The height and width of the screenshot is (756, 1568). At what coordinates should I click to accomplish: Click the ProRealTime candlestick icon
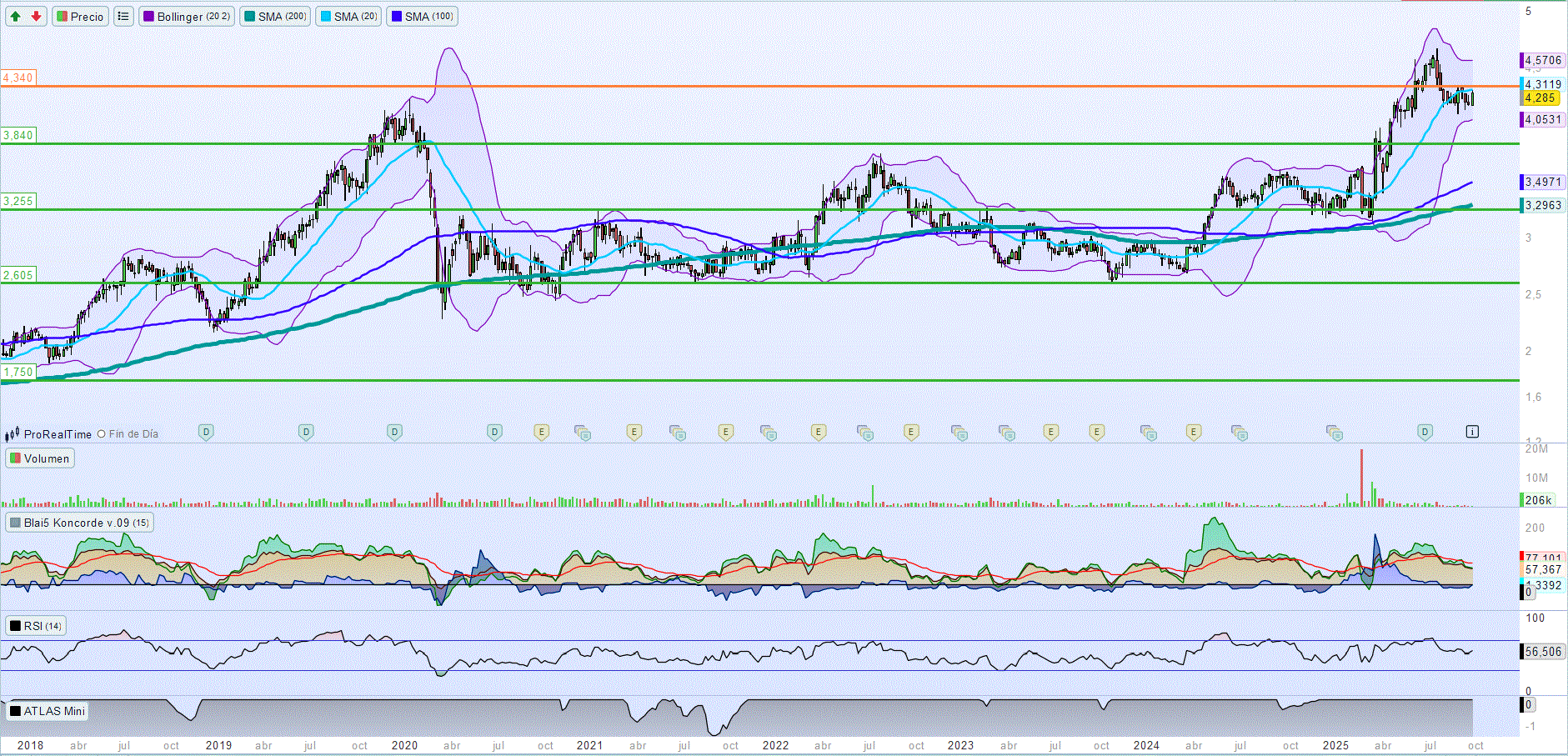pyautogui.click(x=12, y=434)
